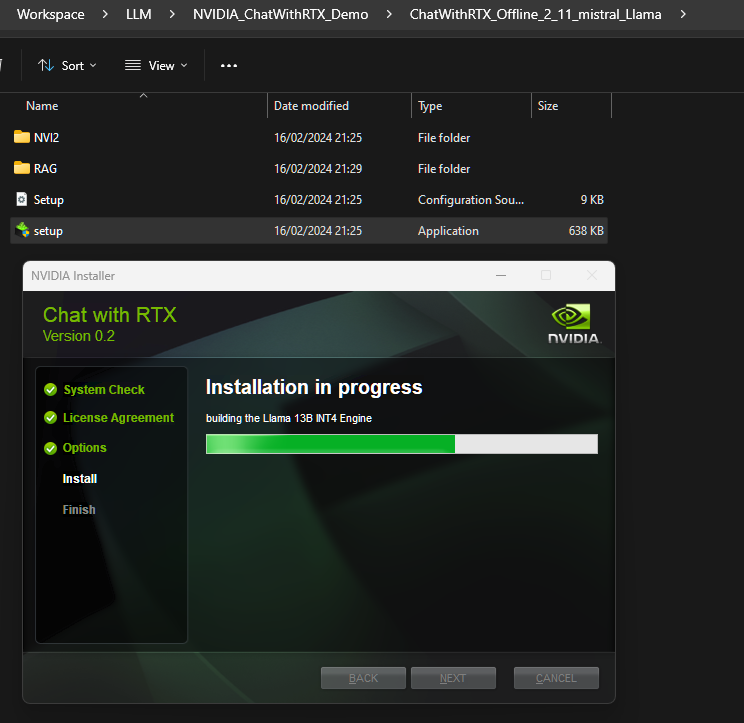Click the Options green checkmark

pos(50,448)
